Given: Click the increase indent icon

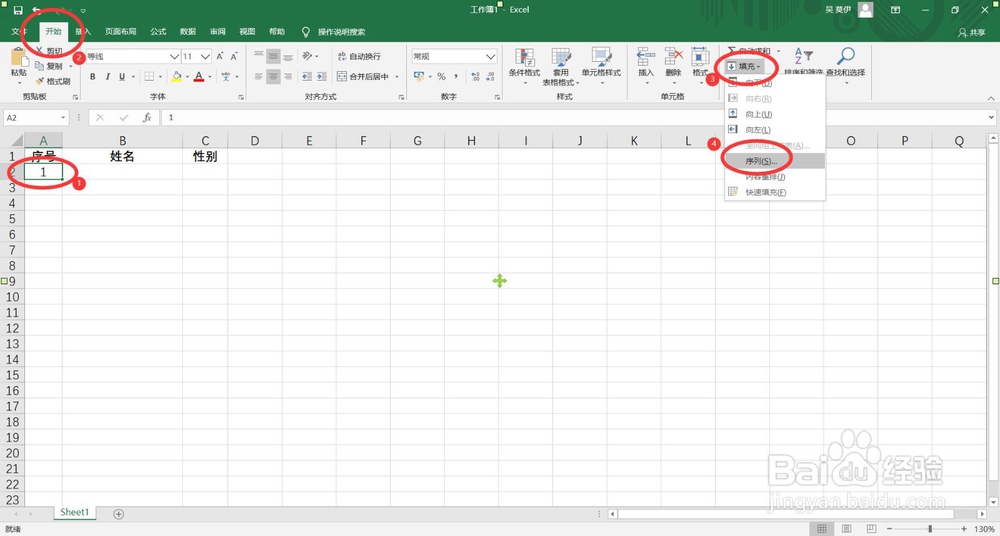Looking at the screenshot, I should click(x=321, y=77).
